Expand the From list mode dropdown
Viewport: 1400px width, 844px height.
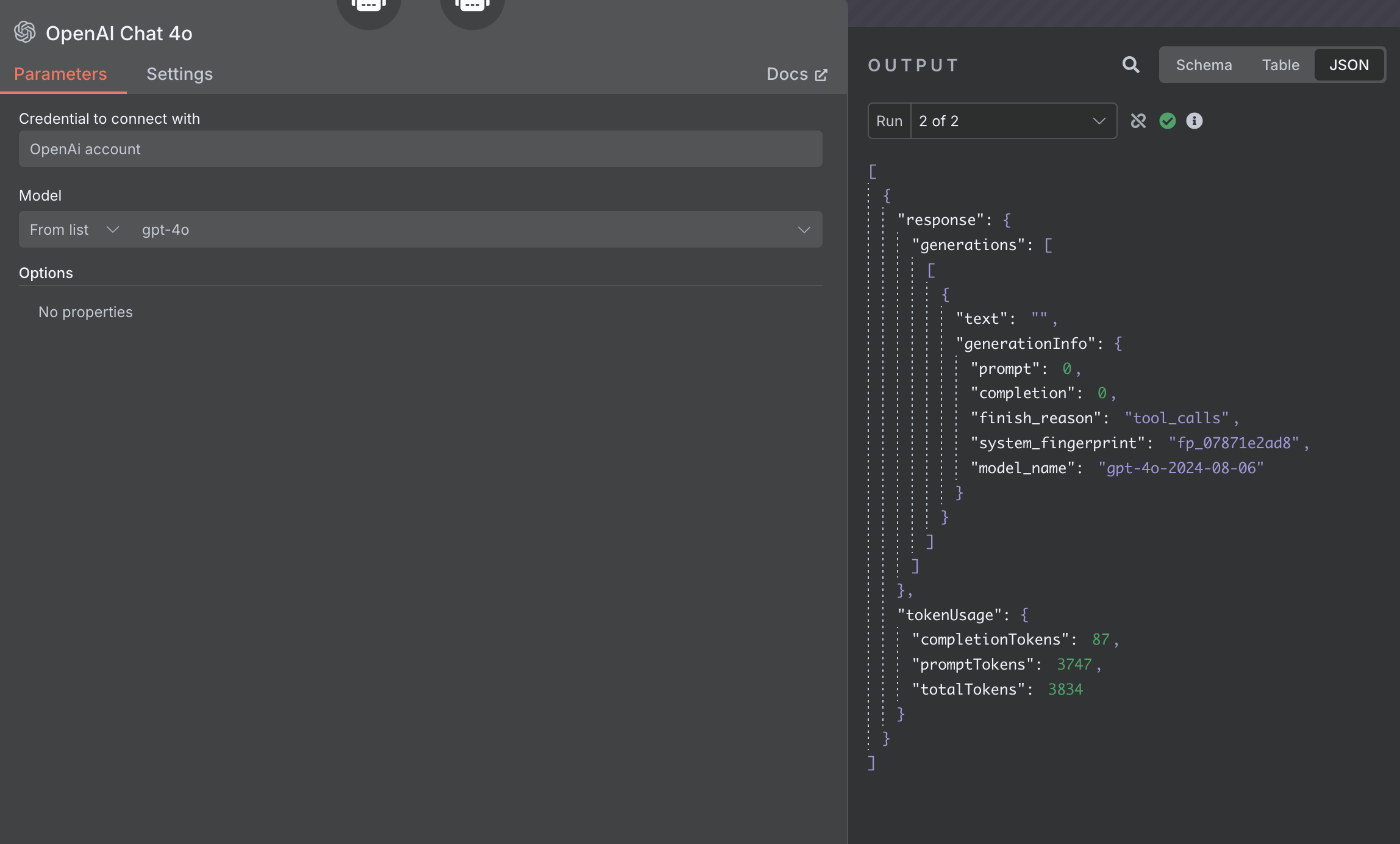click(74, 230)
